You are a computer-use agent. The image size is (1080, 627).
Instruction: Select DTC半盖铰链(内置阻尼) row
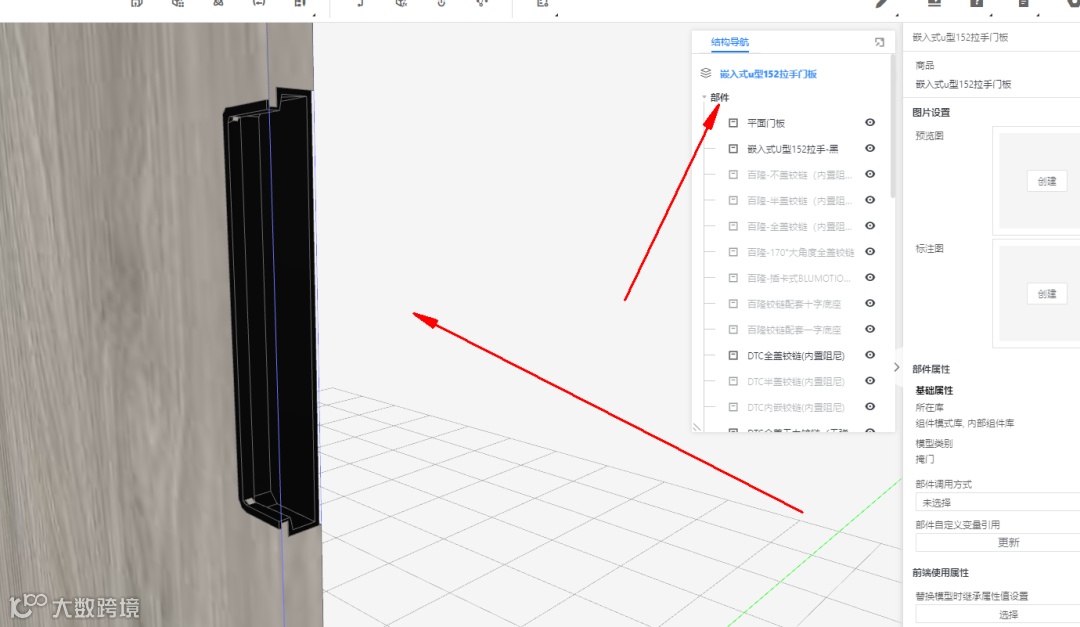point(796,381)
